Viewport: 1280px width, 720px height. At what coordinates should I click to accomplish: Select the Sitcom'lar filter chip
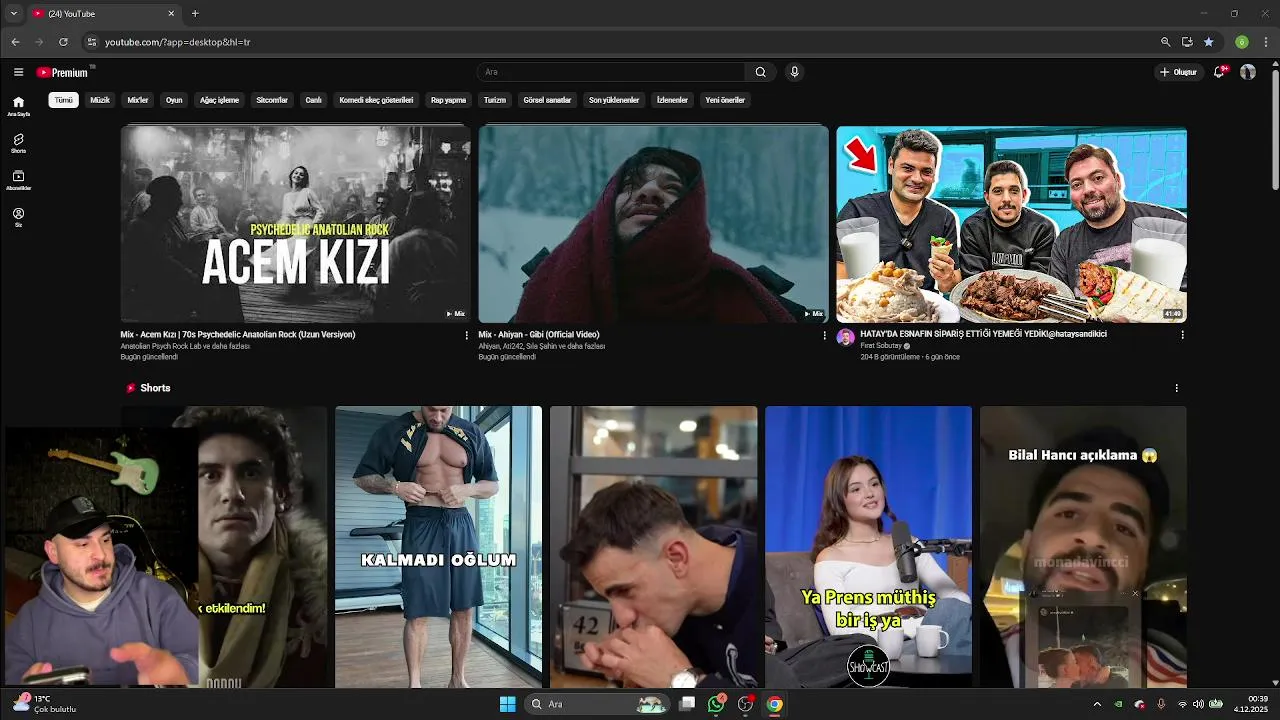pos(272,100)
